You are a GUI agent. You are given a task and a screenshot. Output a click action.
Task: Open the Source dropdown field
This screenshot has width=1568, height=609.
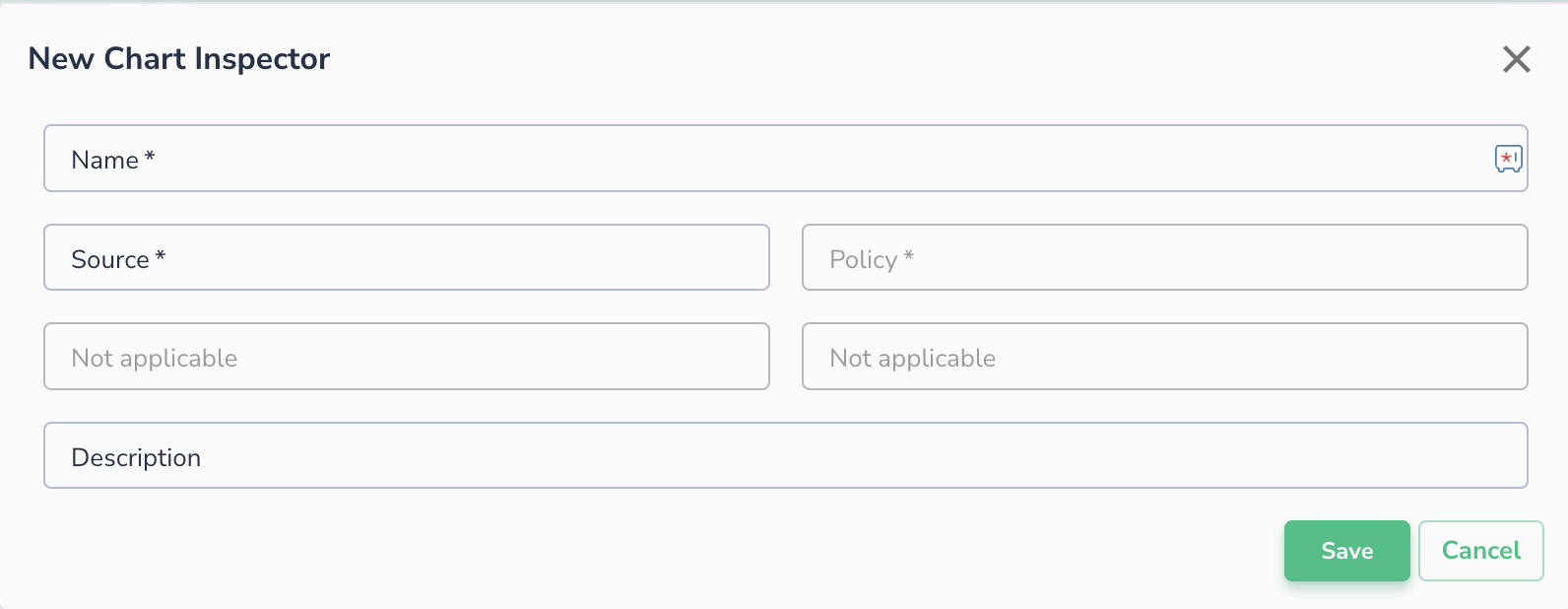(x=406, y=258)
